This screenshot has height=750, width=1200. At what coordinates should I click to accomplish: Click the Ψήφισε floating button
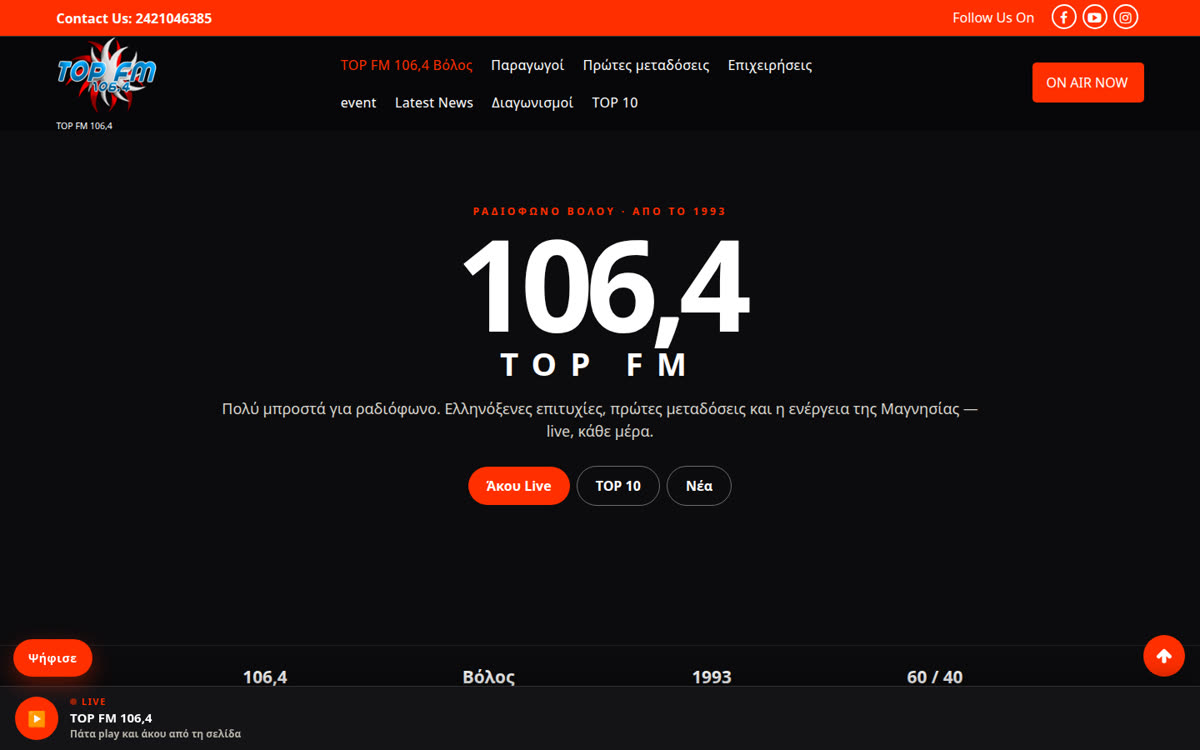[x=53, y=658]
